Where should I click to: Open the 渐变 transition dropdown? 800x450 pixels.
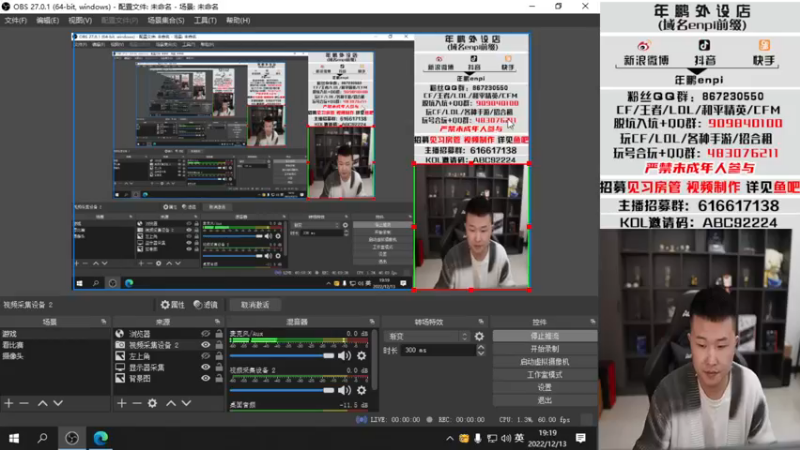(429, 336)
